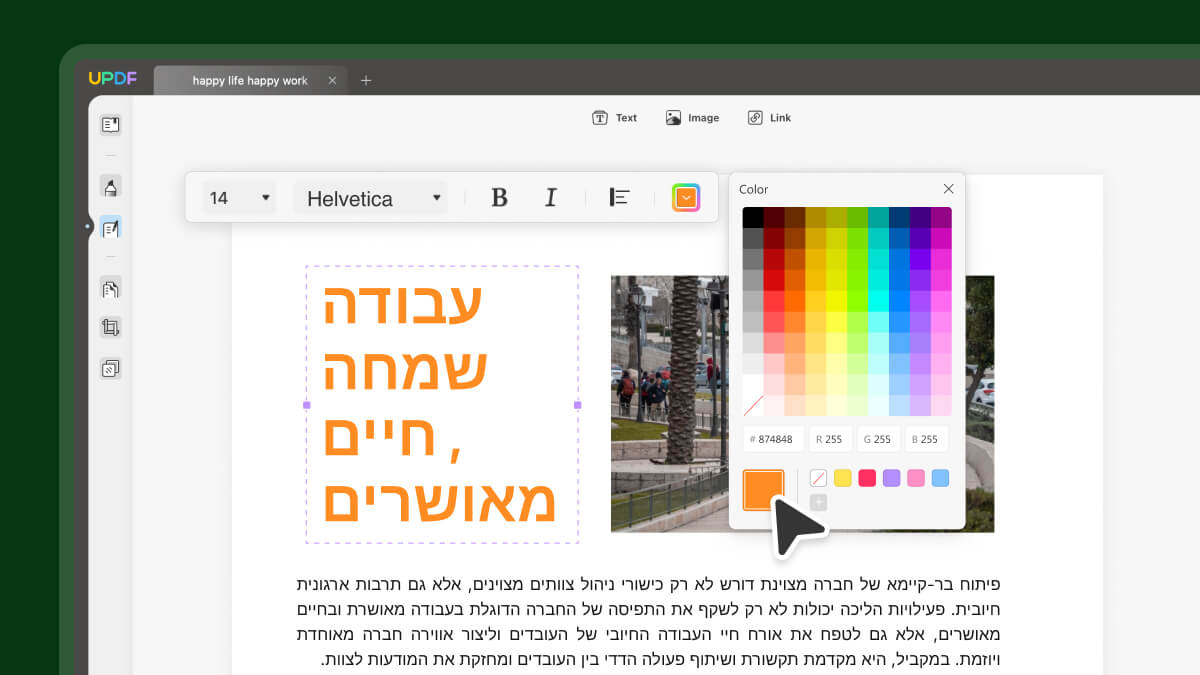Open the bottom sidebar conversion tool
The image size is (1200, 675).
[110, 368]
